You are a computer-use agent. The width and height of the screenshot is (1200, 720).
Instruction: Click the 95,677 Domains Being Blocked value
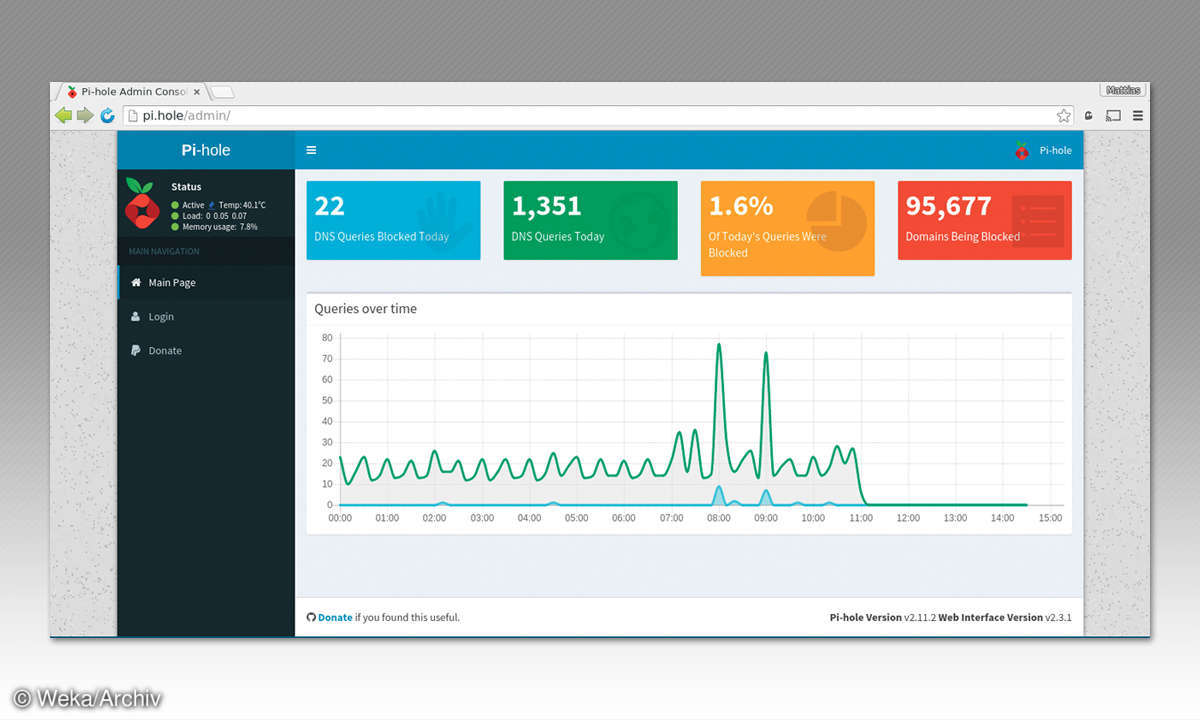[x=949, y=206]
